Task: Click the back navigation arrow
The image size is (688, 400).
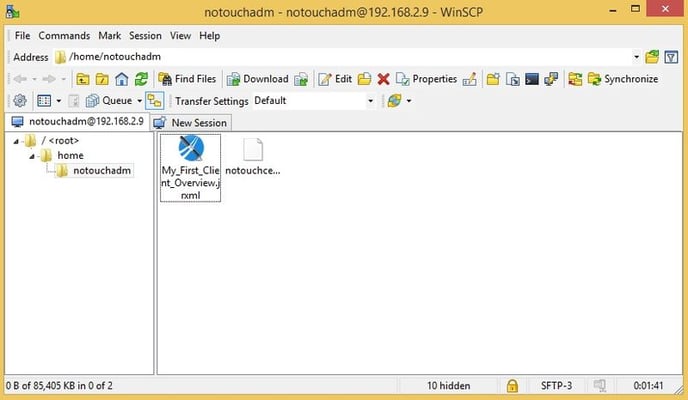Action: point(20,79)
